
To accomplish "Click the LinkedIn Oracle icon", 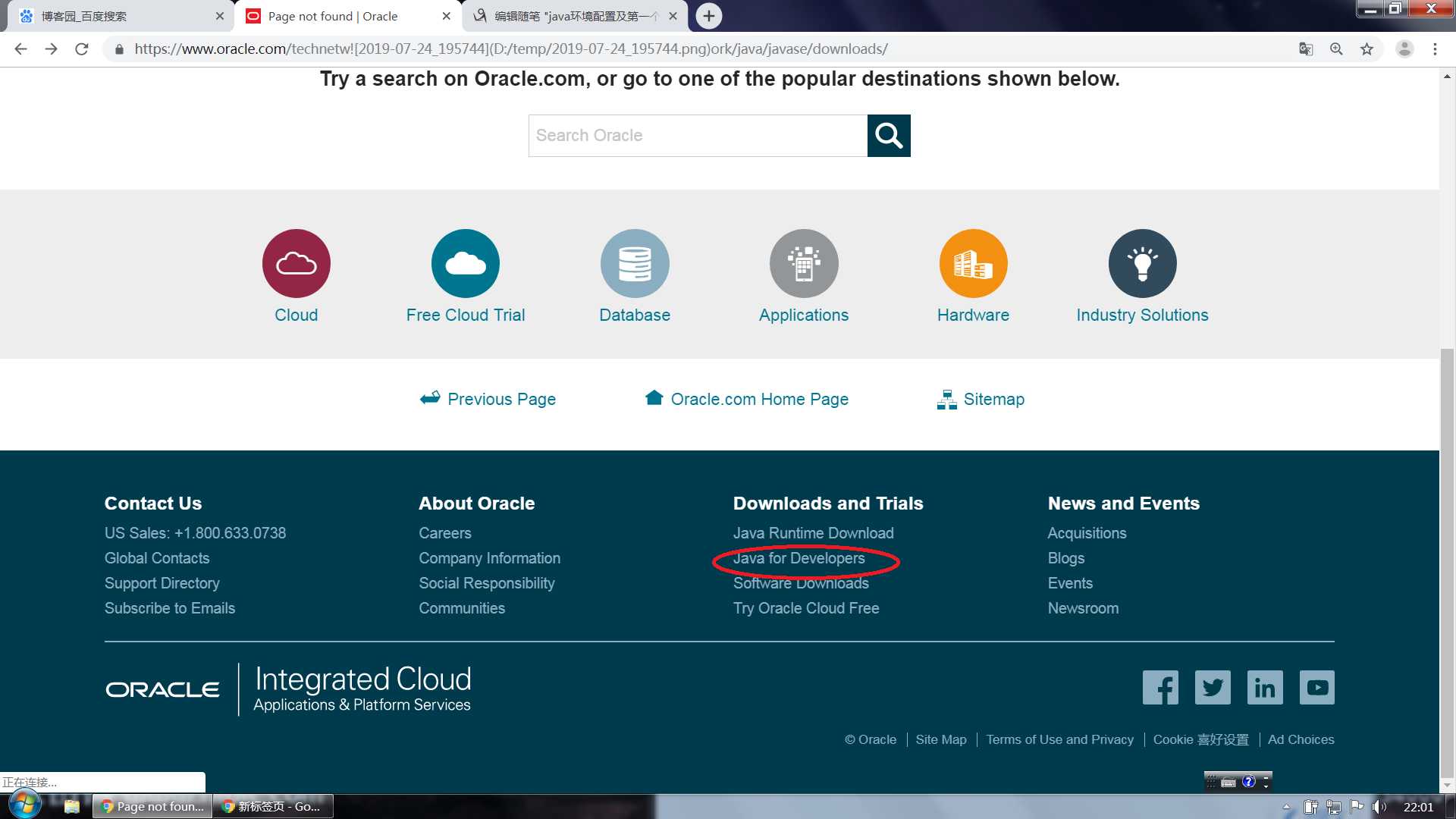I will click(x=1264, y=687).
